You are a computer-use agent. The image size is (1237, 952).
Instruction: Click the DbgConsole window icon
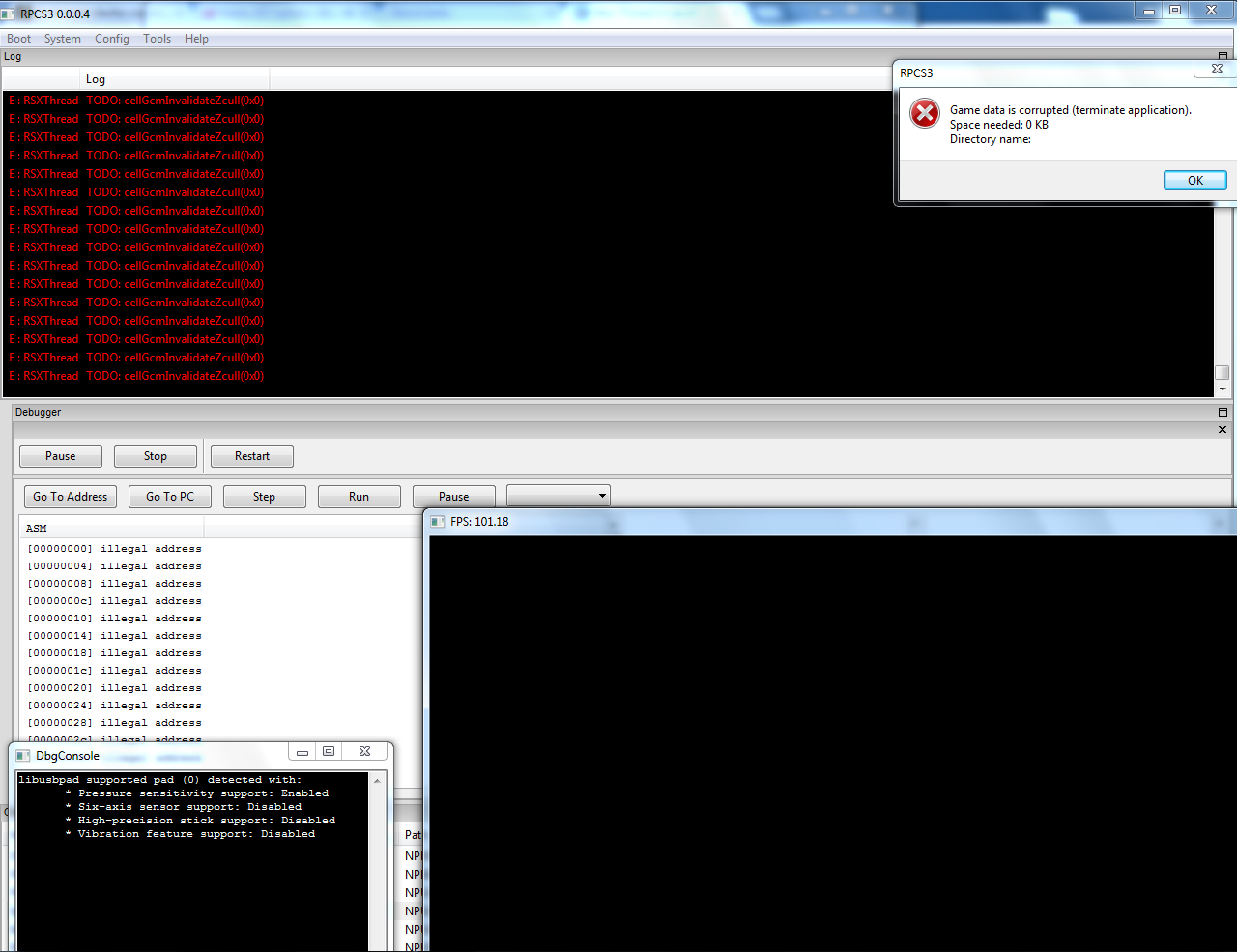(23, 755)
